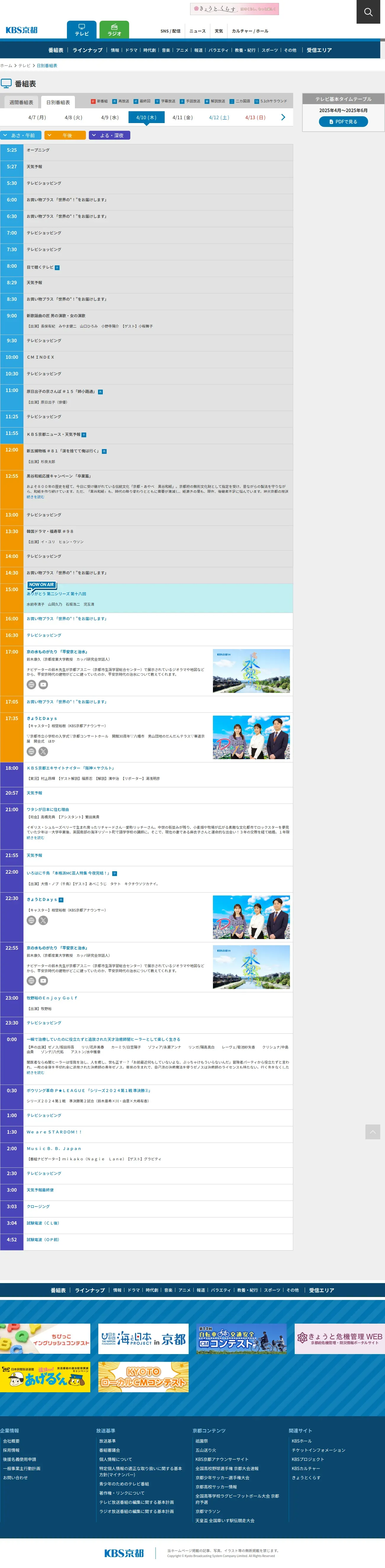Open the globe website icon for 17:35 きょうとDays
Viewport: 385px width, 1568px height.
pyautogui.click(x=31, y=751)
